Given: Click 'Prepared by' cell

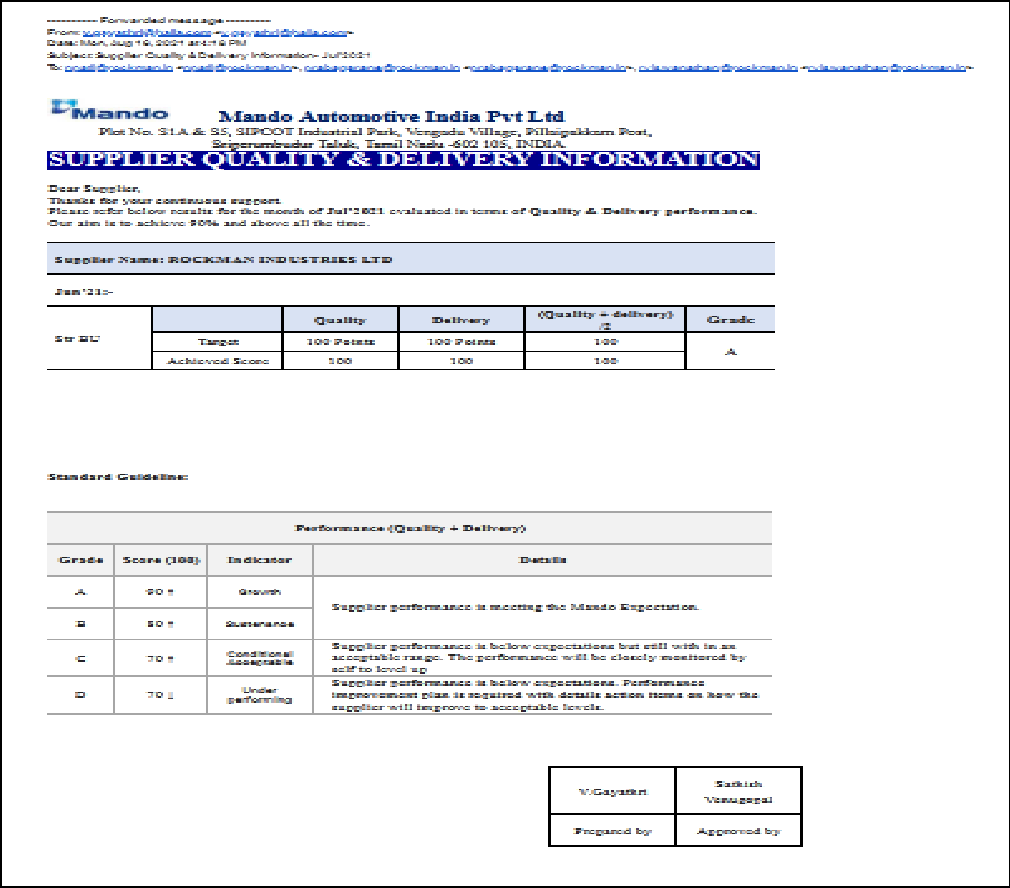Looking at the screenshot, I should 612,831.
